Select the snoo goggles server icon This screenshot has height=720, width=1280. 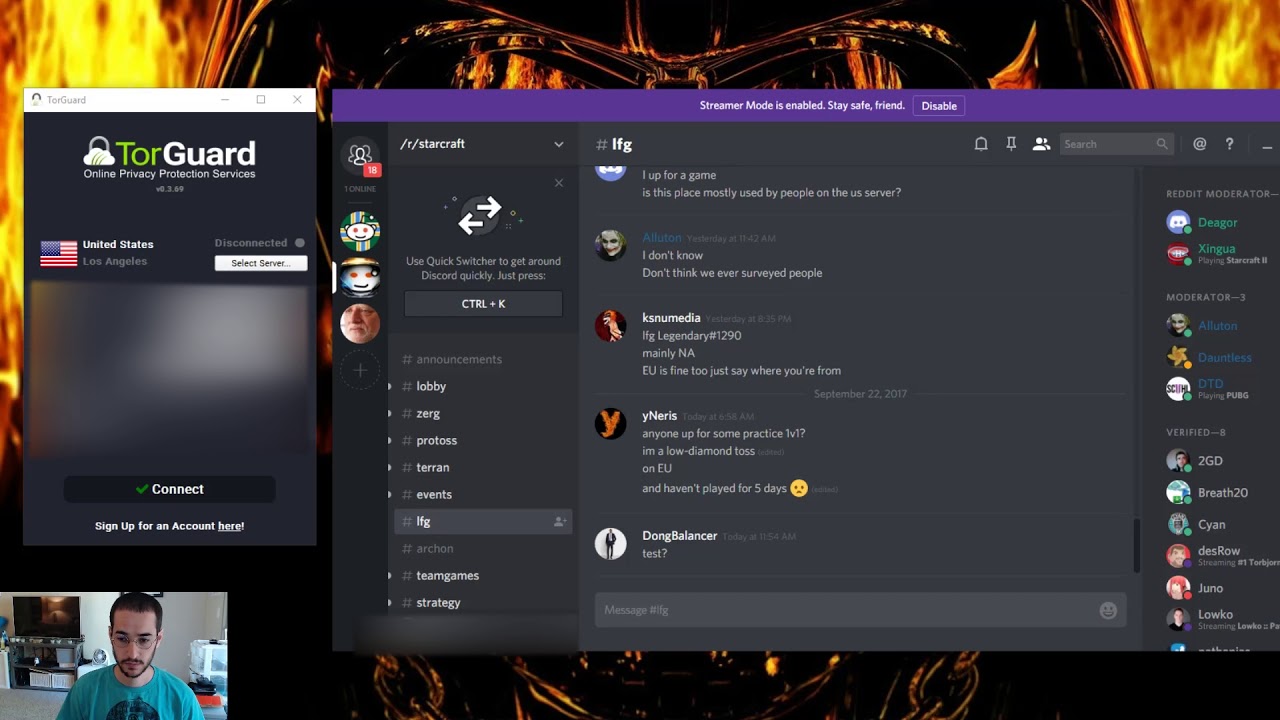[360, 278]
